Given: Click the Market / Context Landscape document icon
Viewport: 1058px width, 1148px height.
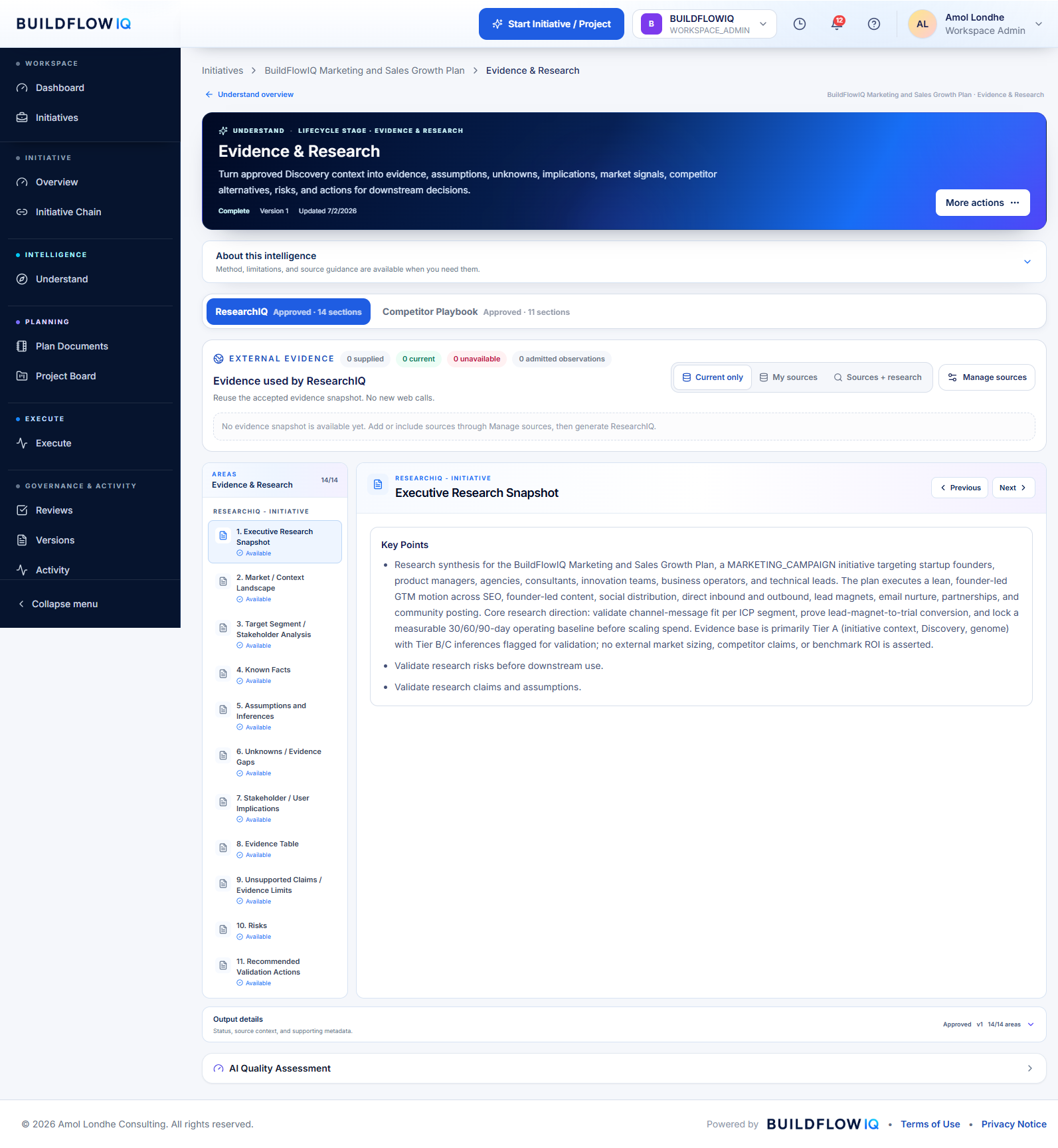Looking at the screenshot, I should click(223, 581).
